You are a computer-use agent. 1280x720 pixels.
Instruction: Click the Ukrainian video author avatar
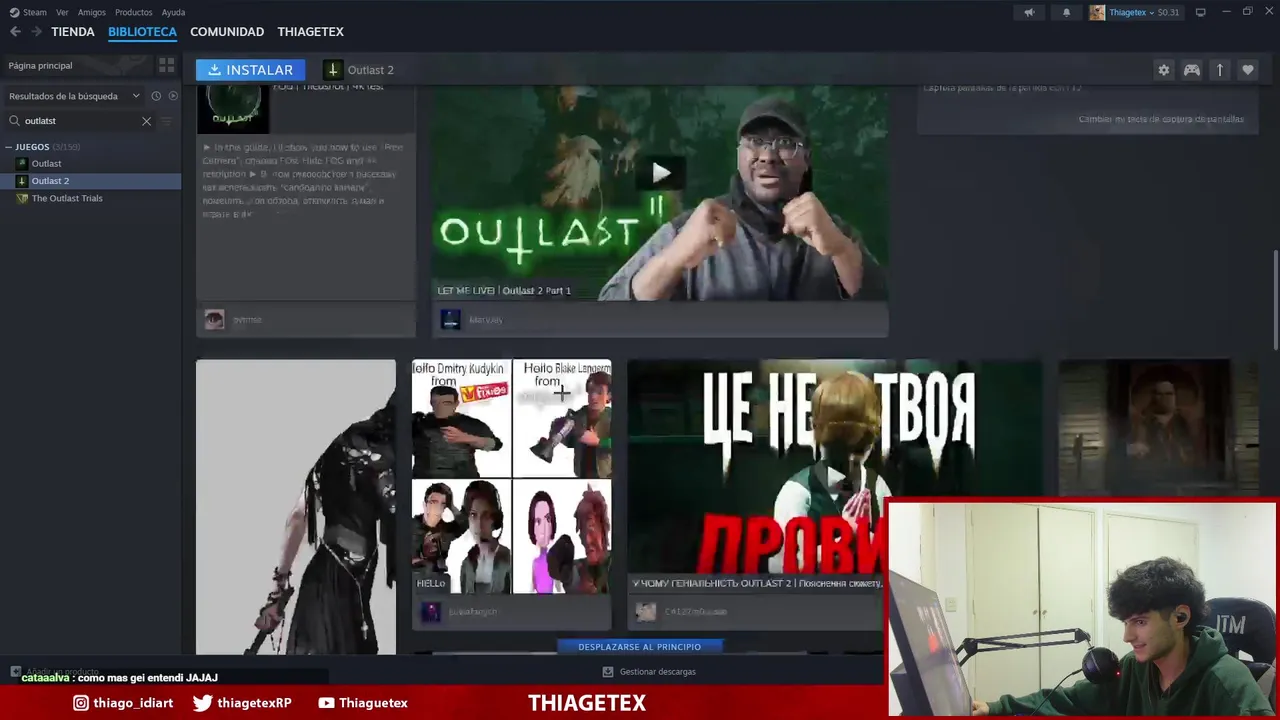pyautogui.click(x=646, y=612)
